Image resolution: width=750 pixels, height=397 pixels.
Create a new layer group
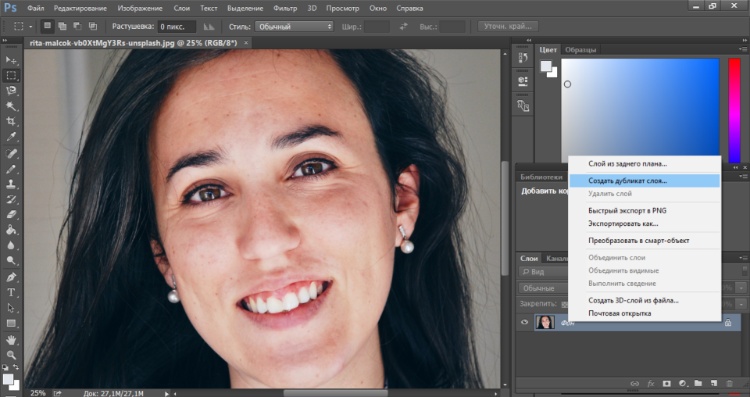(698, 384)
